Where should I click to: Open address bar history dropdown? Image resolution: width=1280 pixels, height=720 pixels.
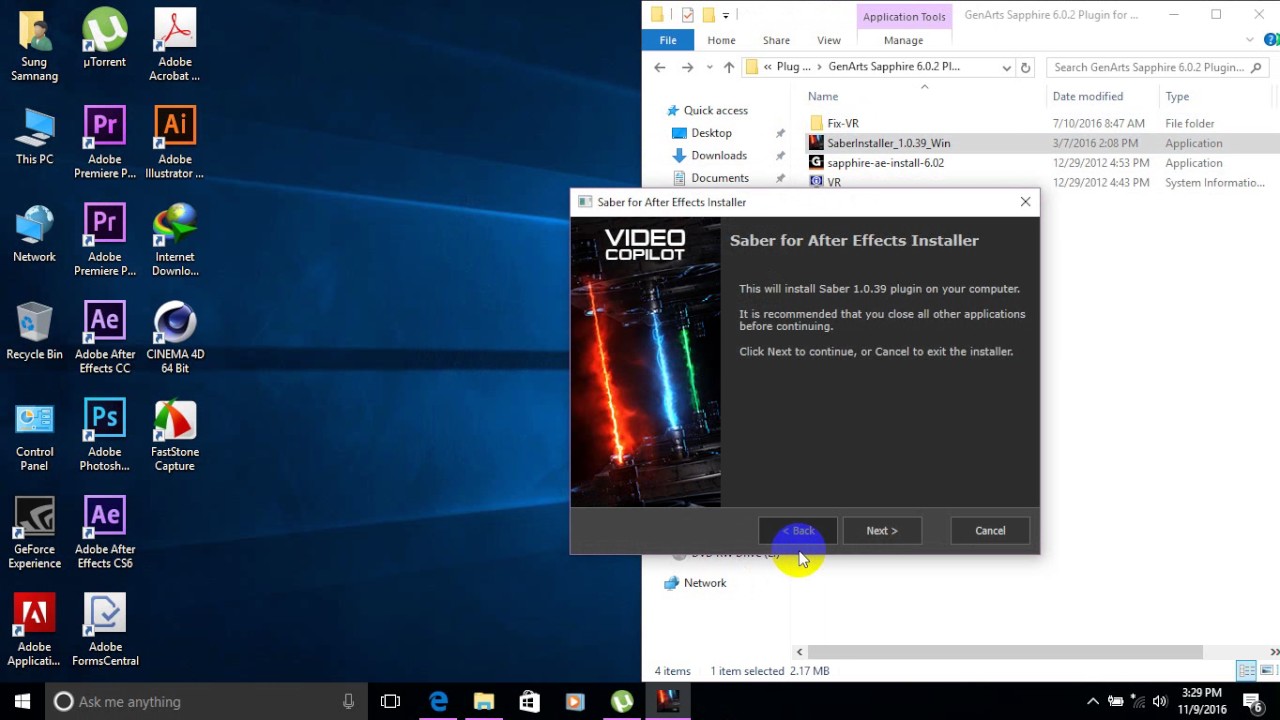coord(1006,67)
